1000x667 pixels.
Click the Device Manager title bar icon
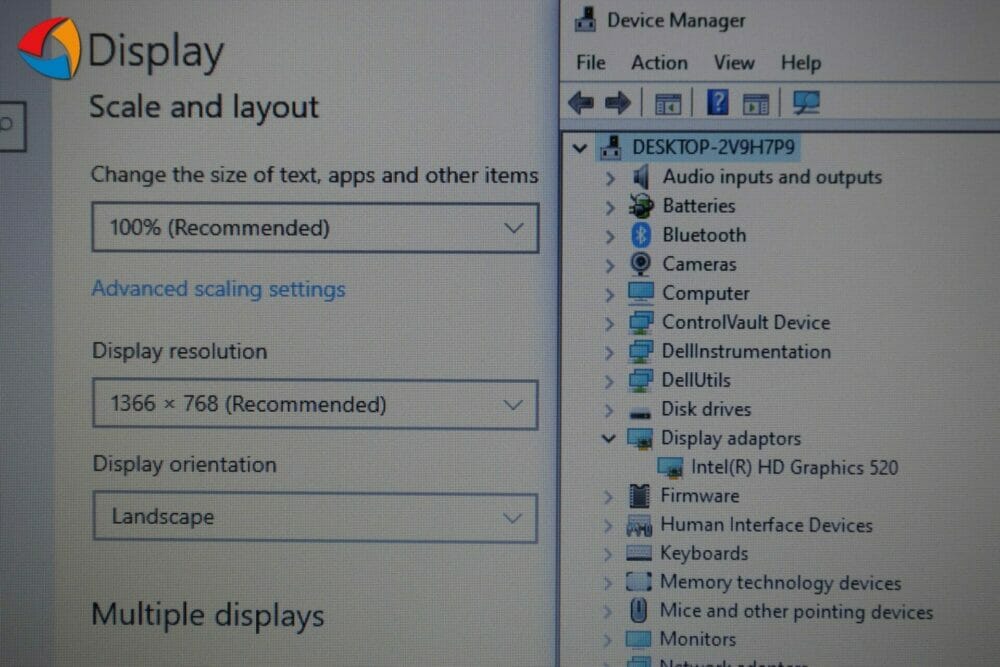(x=585, y=20)
